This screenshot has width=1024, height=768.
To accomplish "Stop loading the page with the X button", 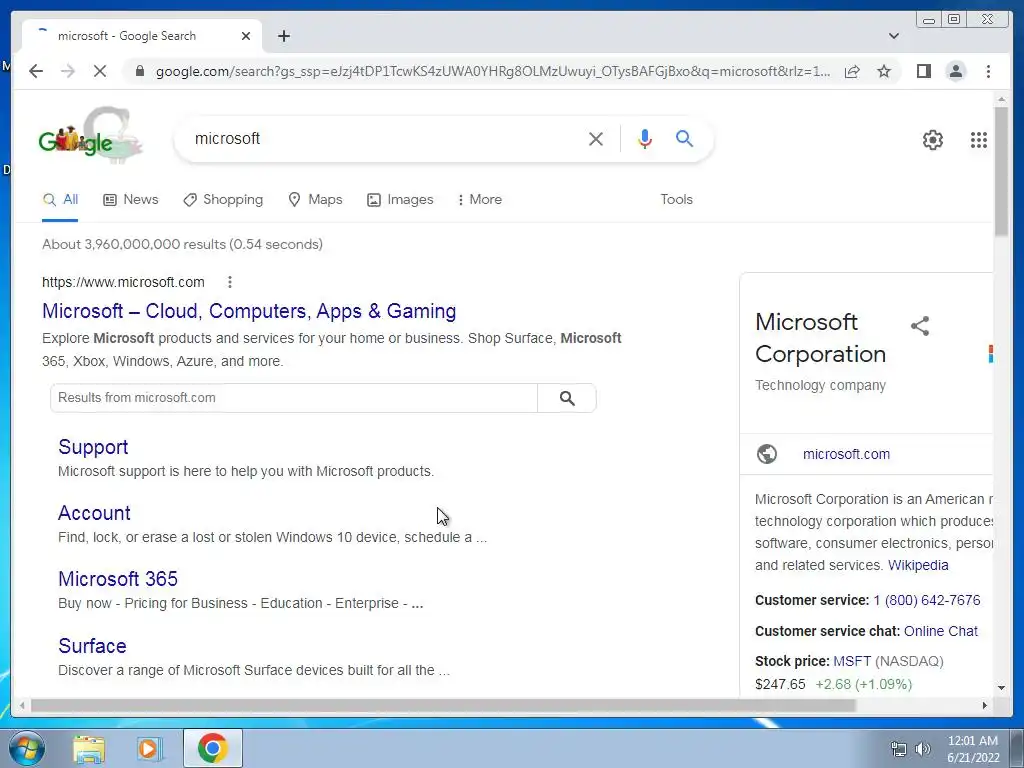I will (100, 71).
